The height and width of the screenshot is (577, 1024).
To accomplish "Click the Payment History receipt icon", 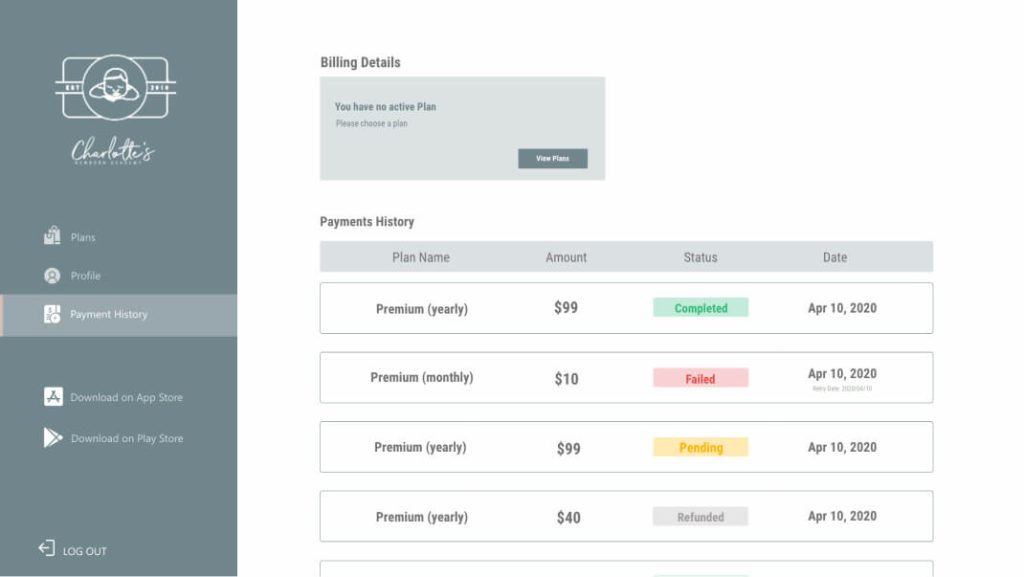I will tap(52, 314).
